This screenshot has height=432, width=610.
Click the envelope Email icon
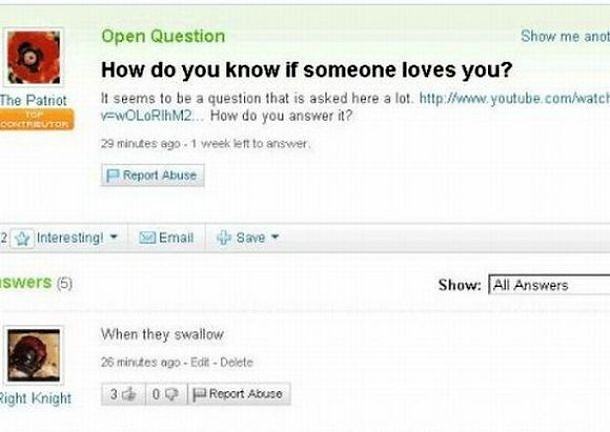pyautogui.click(x=147, y=237)
